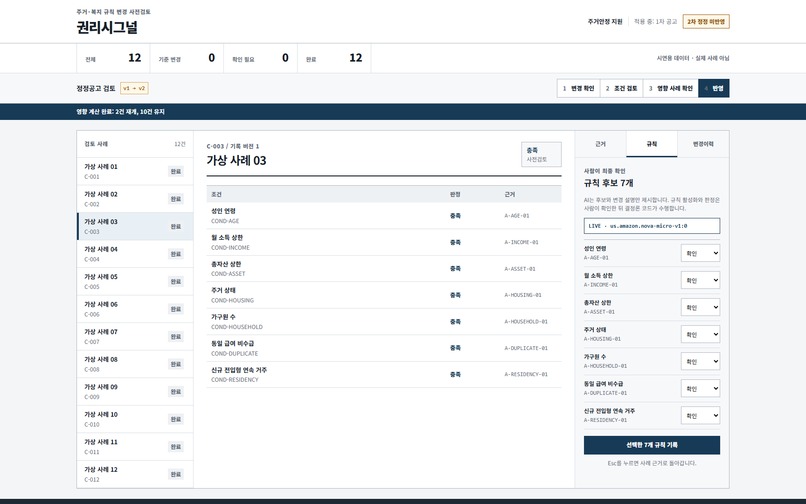
Task: Click the LIVE us.amazon.nova-micro-v1:0 field
Action: pos(651,226)
